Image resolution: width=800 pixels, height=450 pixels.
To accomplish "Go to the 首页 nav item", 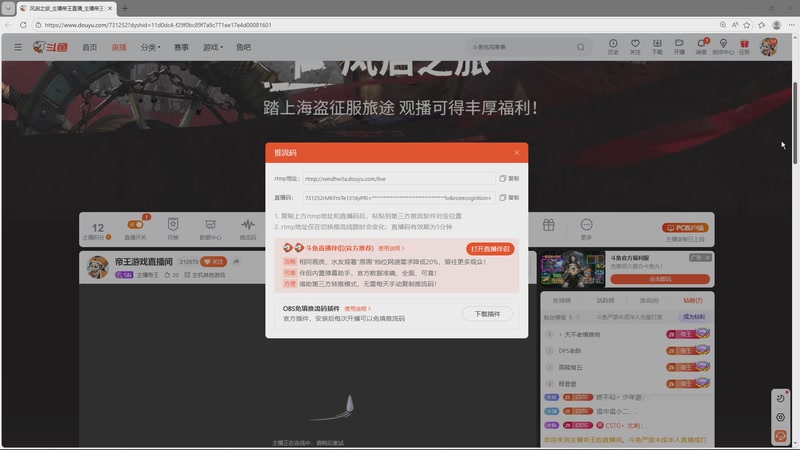I will (x=89, y=47).
